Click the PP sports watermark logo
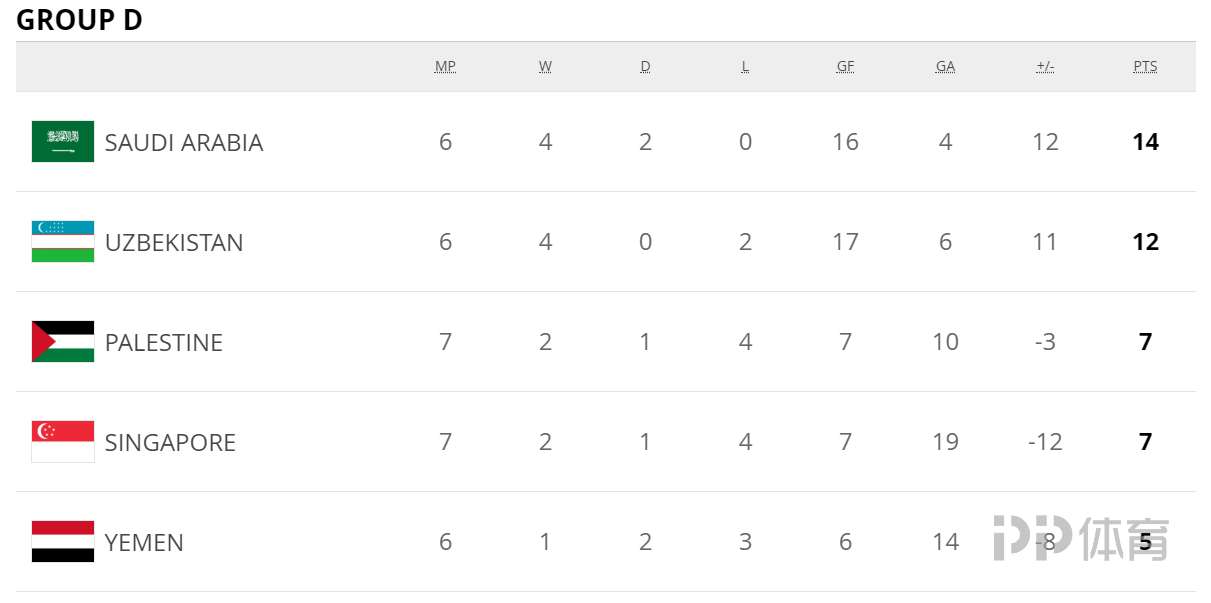Image resolution: width=1211 pixels, height=603 pixels. [x=1080, y=538]
